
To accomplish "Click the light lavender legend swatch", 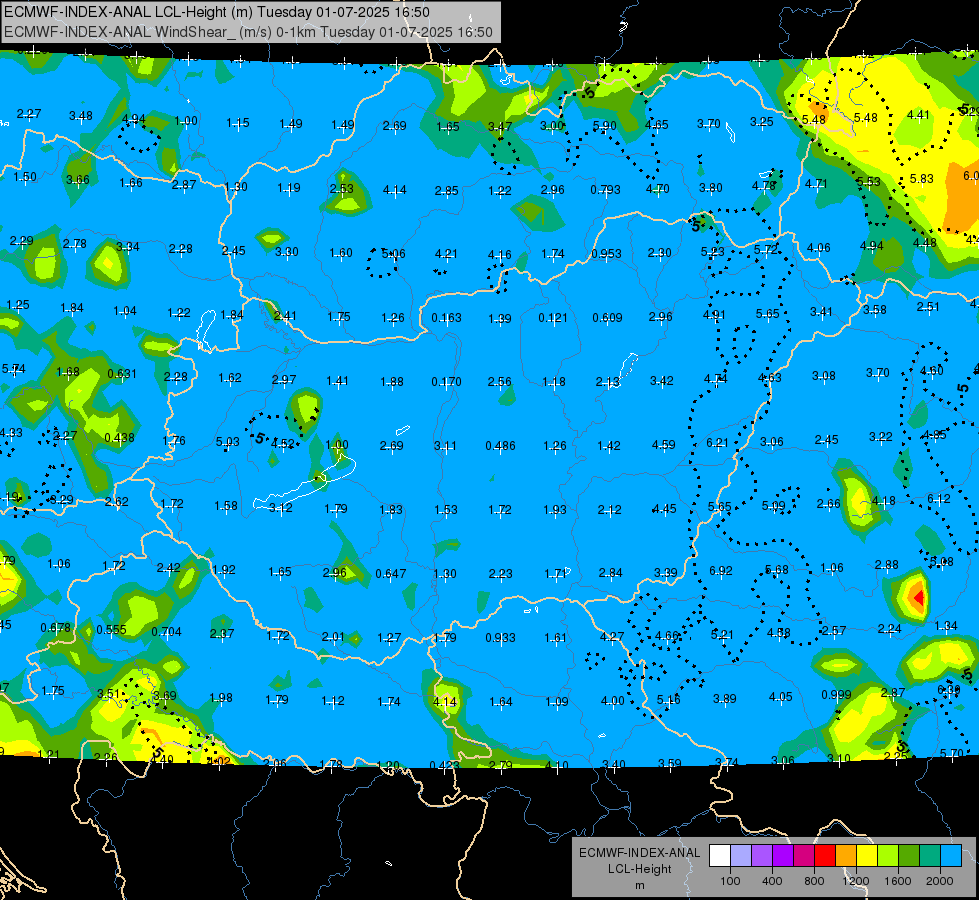I will coord(740,855).
